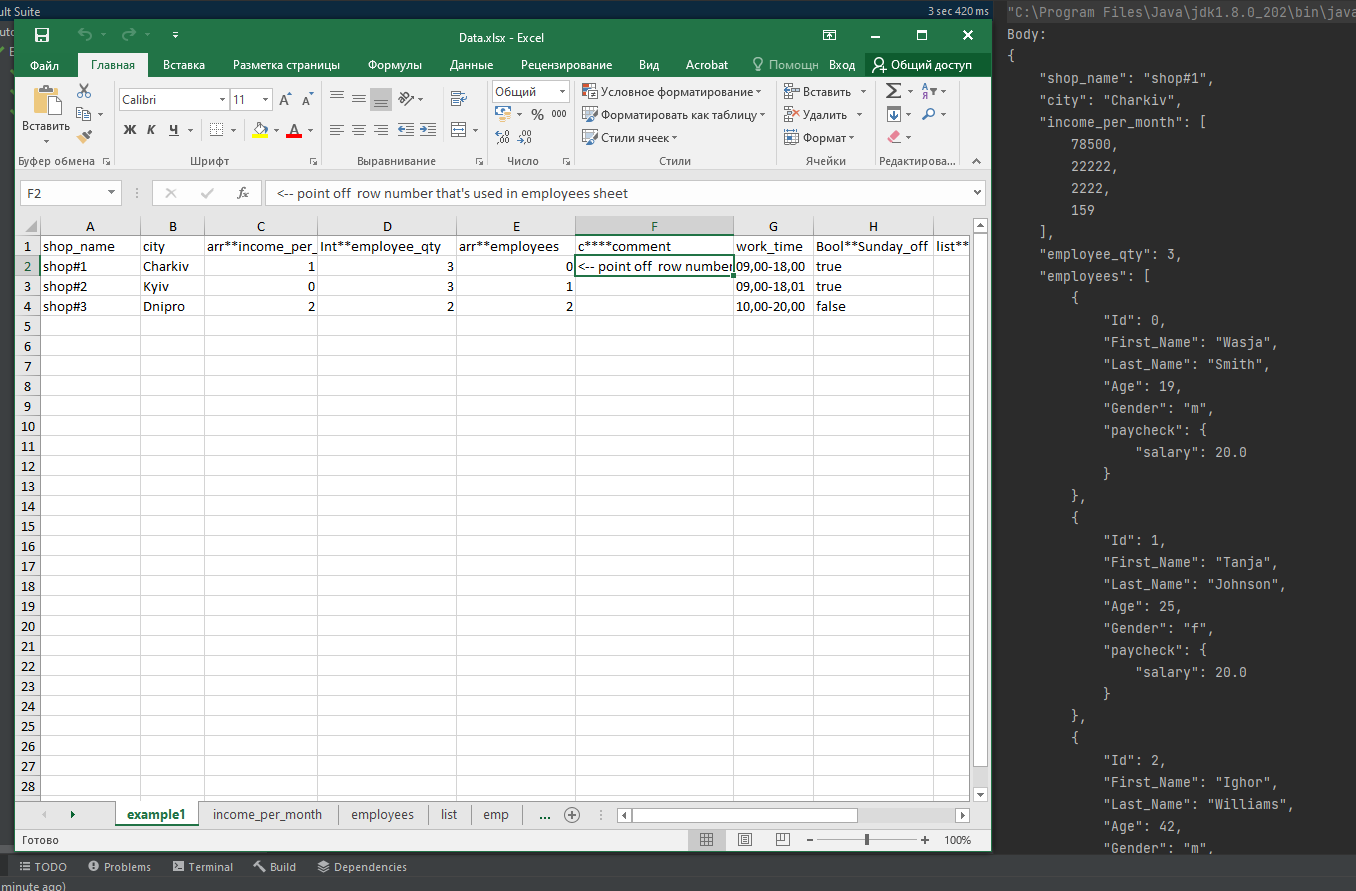The image size is (1356, 891).
Task: Open the Файл tab
Action: (45, 65)
